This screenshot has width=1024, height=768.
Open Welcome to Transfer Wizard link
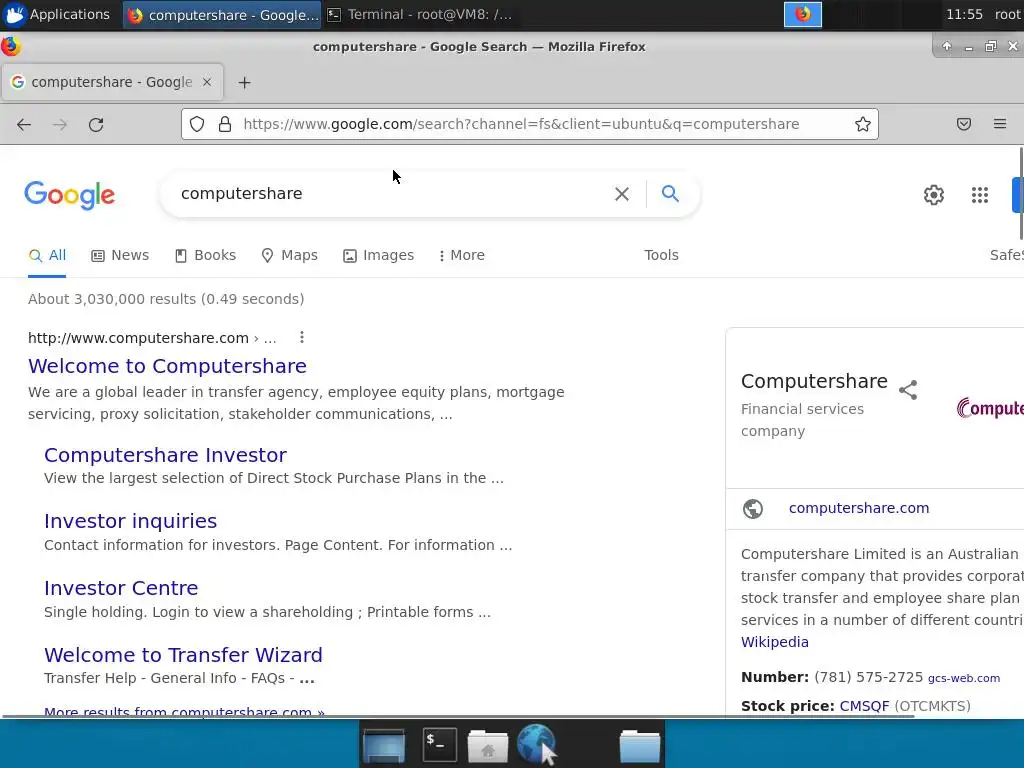point(184,655)
